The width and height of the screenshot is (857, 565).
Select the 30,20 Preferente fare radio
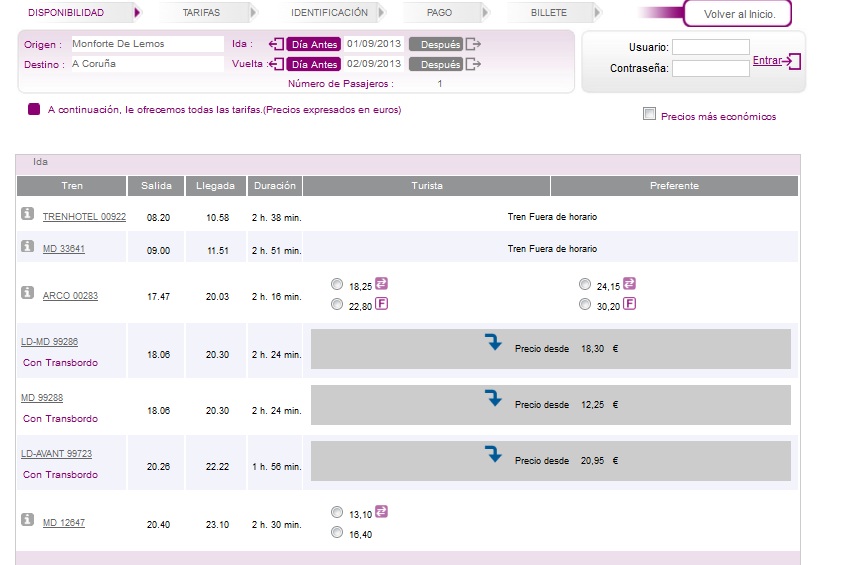pos(585,304)
